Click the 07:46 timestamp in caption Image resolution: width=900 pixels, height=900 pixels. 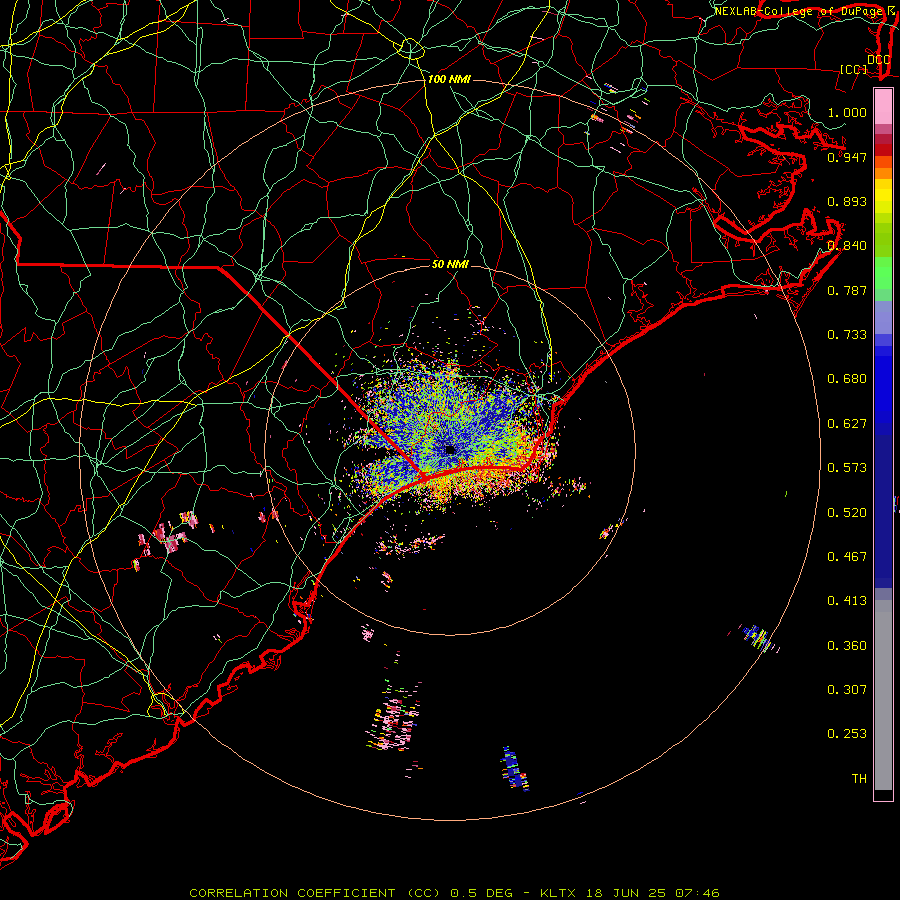point(697,893)
